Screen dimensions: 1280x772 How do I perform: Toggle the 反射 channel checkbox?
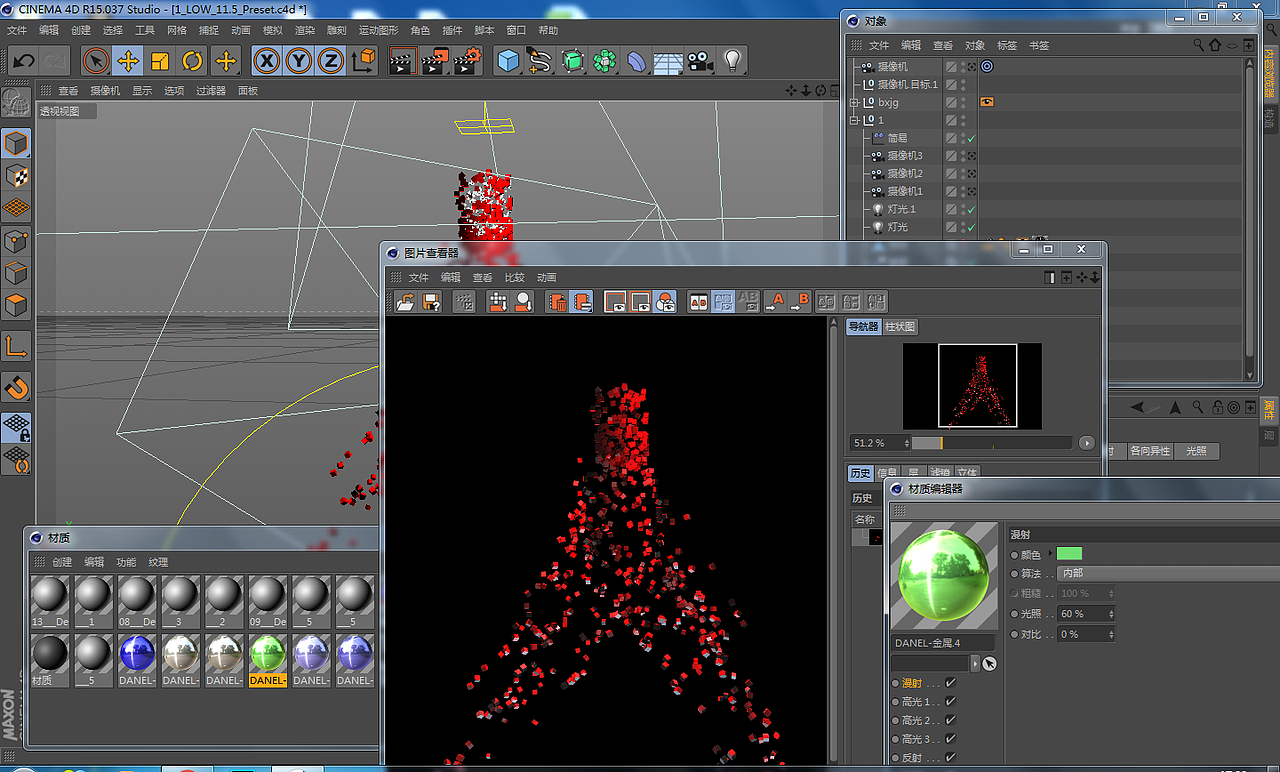click(950, 758)
